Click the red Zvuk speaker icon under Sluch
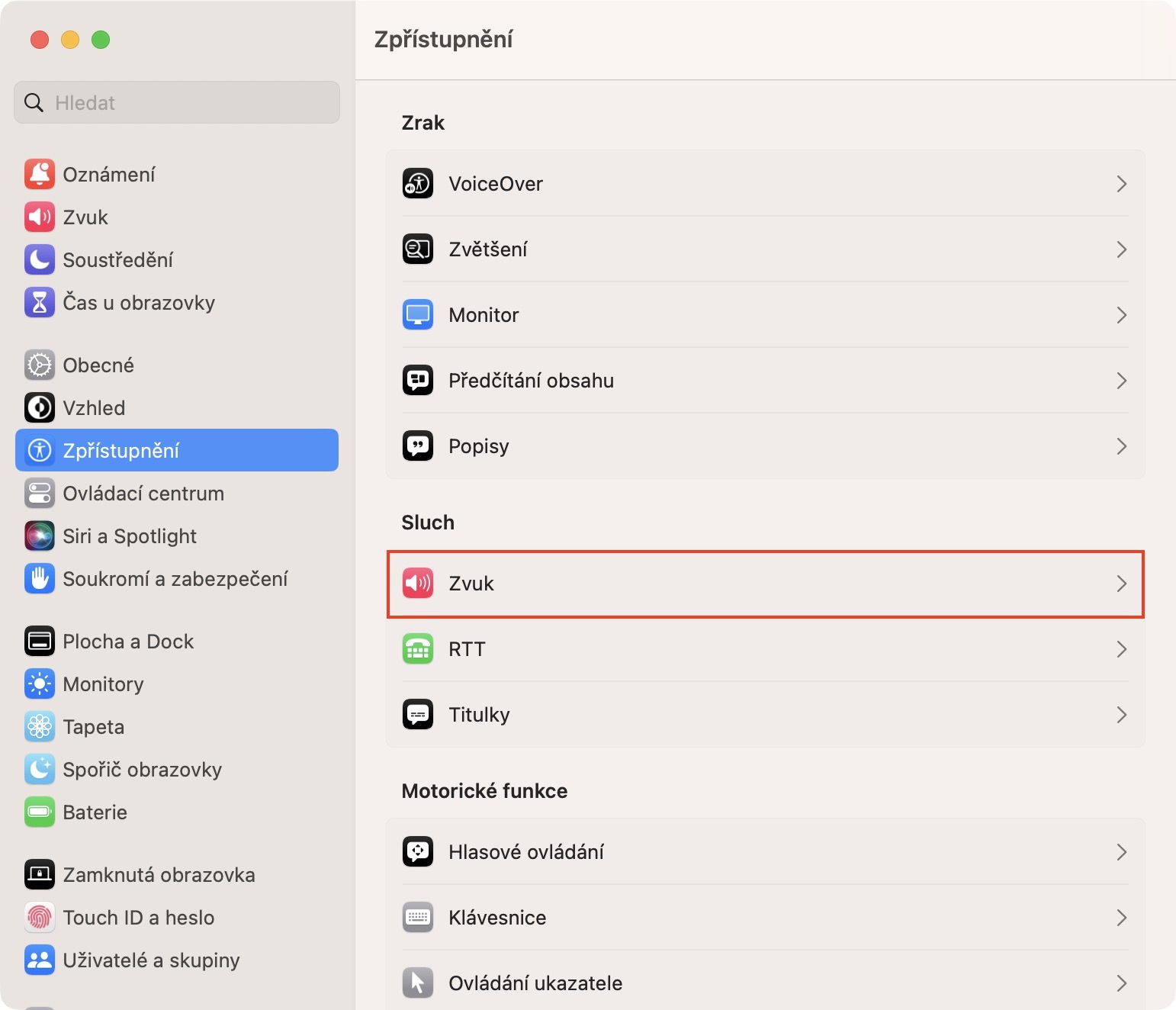Viewport: 1176px width, 1010px height. pyautogui.click(x=418, y=584)
